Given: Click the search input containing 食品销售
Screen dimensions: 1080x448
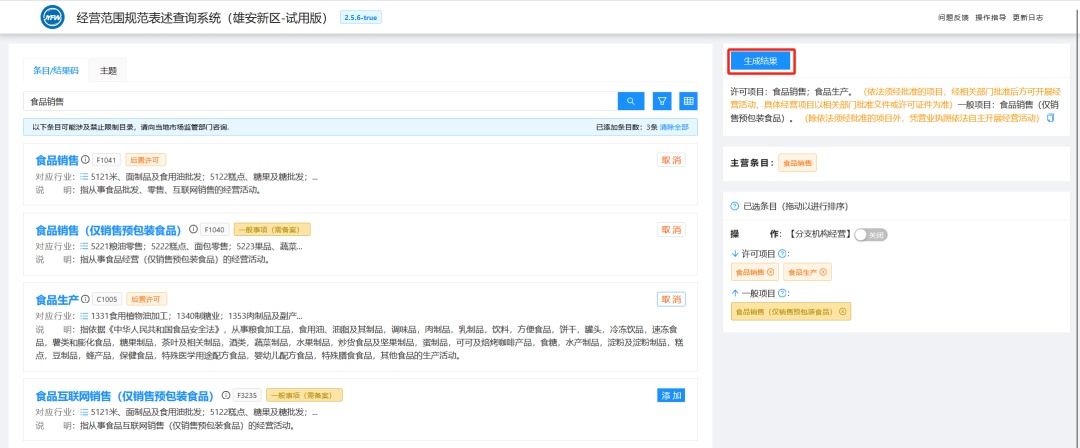Looking at the screenshot, I should point(320,101).
